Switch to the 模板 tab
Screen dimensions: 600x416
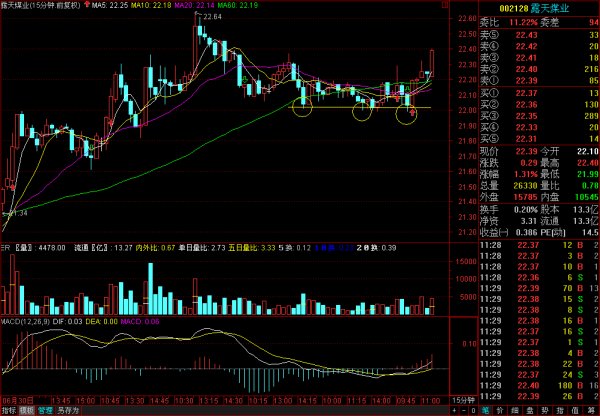[x=26, y=410]
